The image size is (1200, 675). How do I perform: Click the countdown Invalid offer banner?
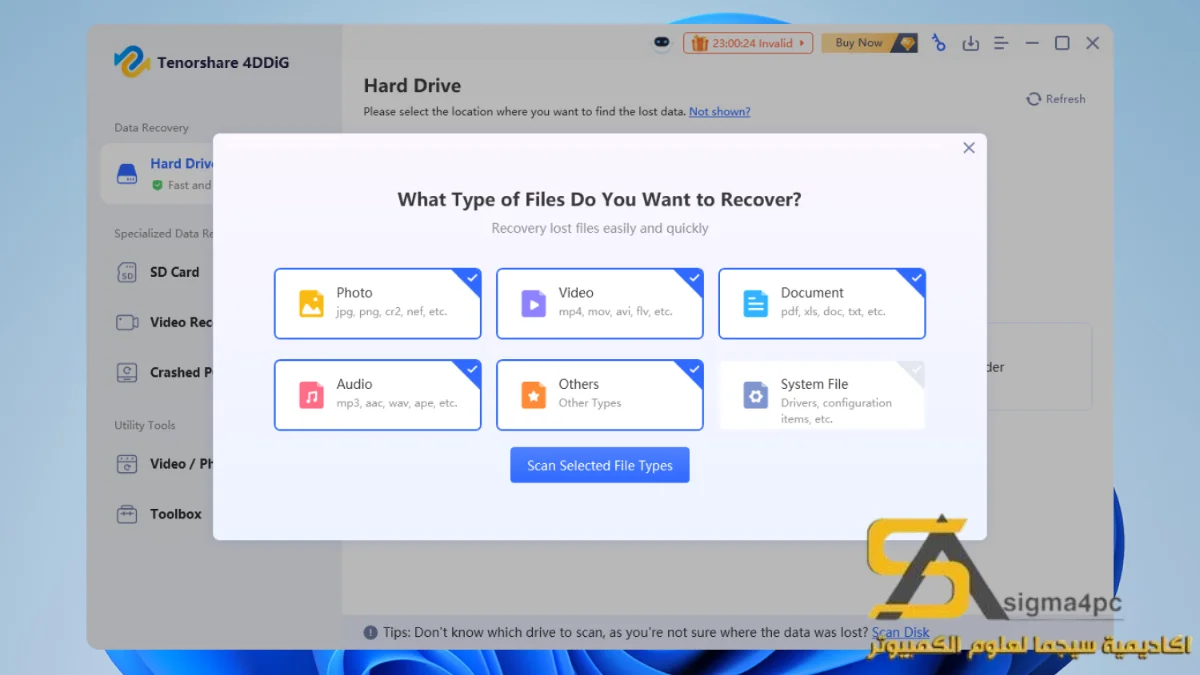coord(747,43)
